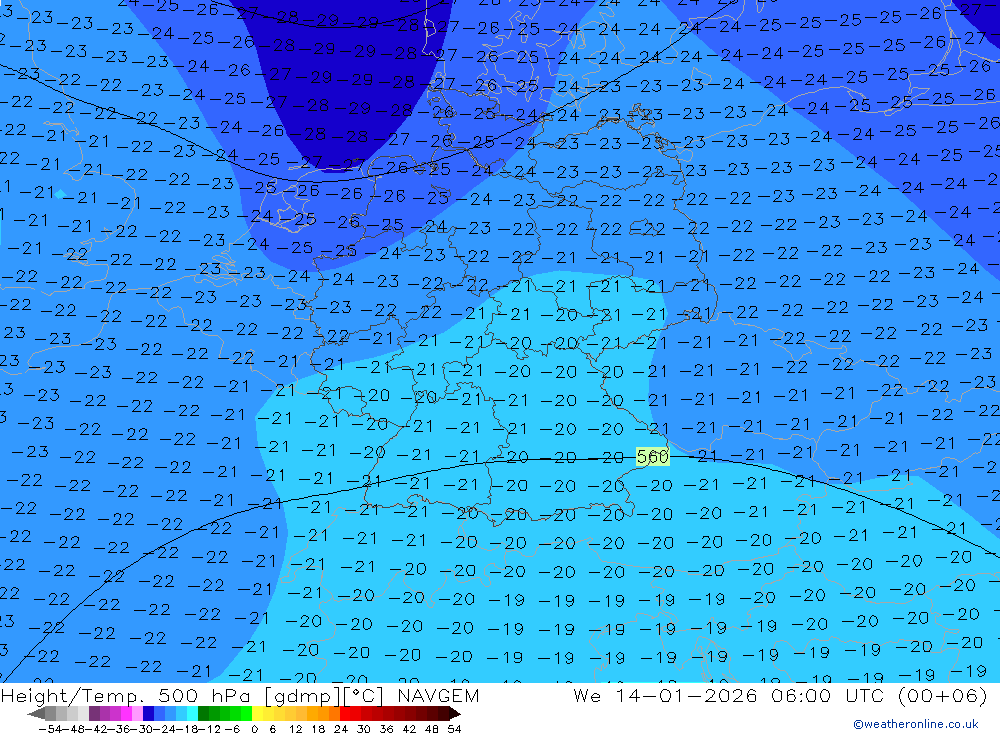Click the '54' legend scale label at the right end
1000x733 pixels.
(454, 729)
